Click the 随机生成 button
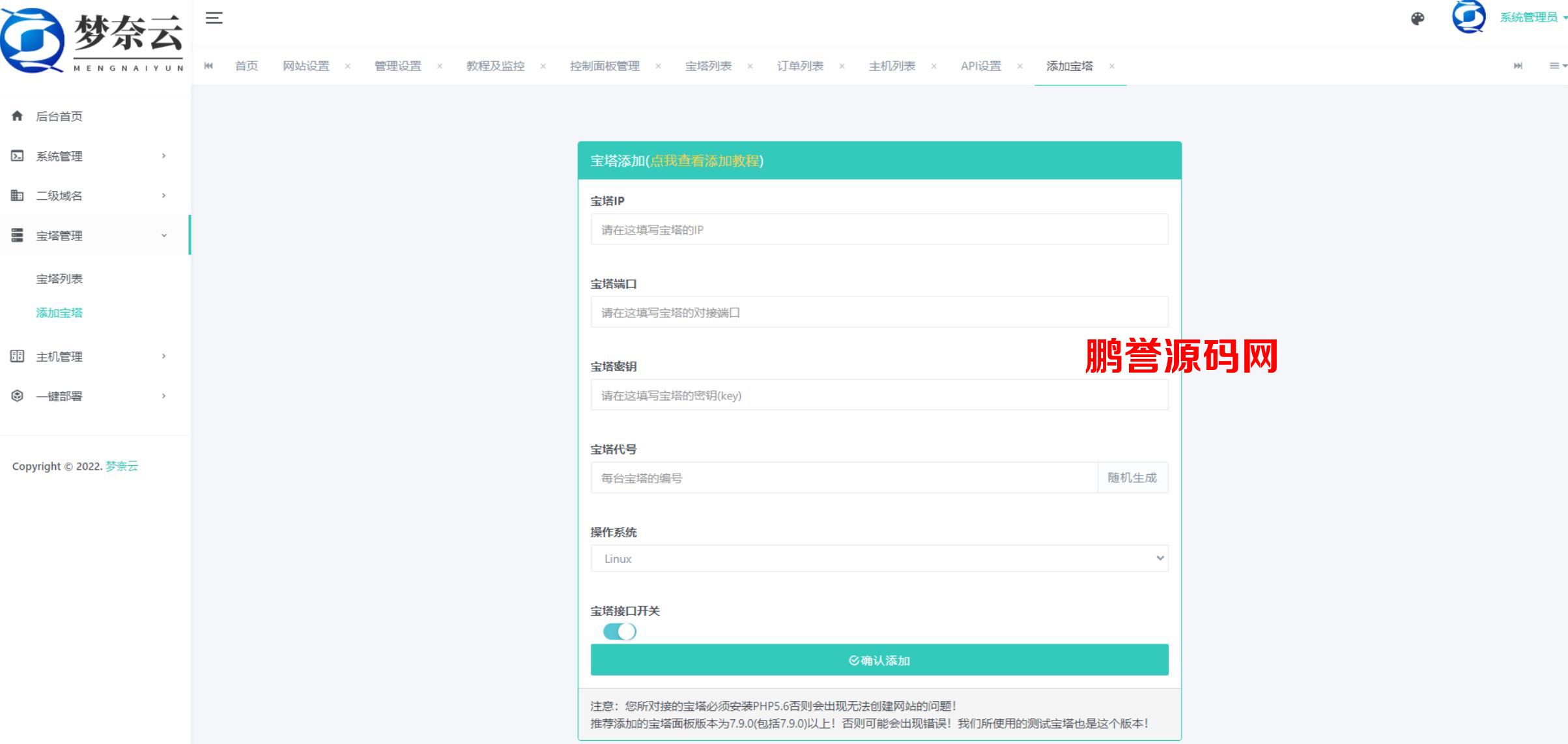 click(1133, 478)
